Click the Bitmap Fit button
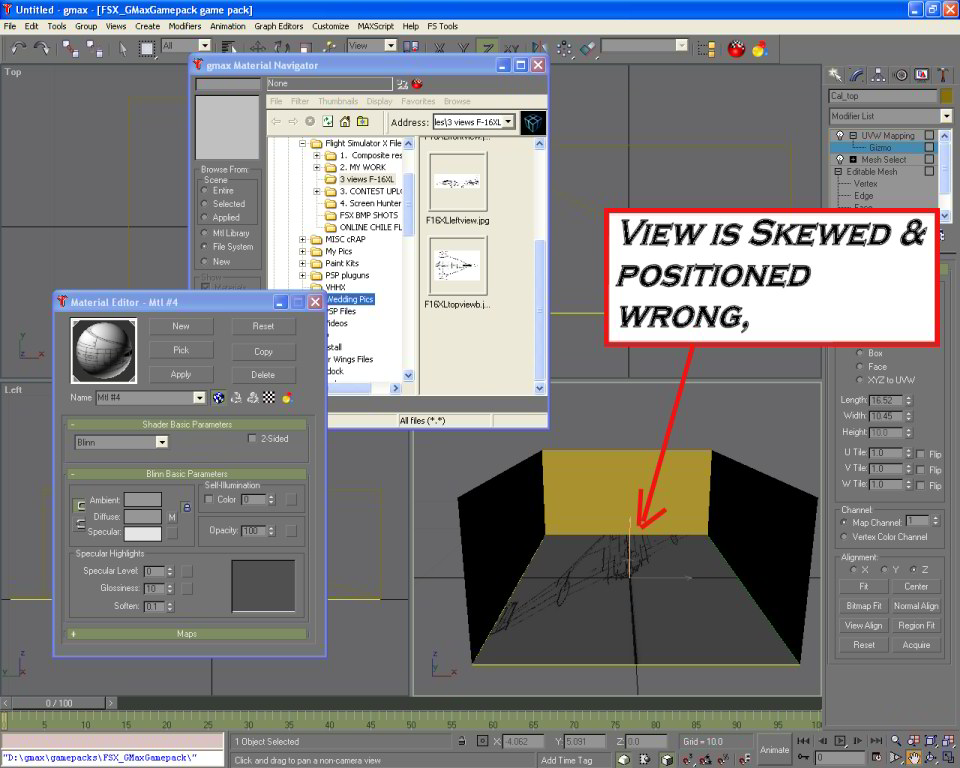This screenshot has width=960, height=768. (x=863, y=606)
